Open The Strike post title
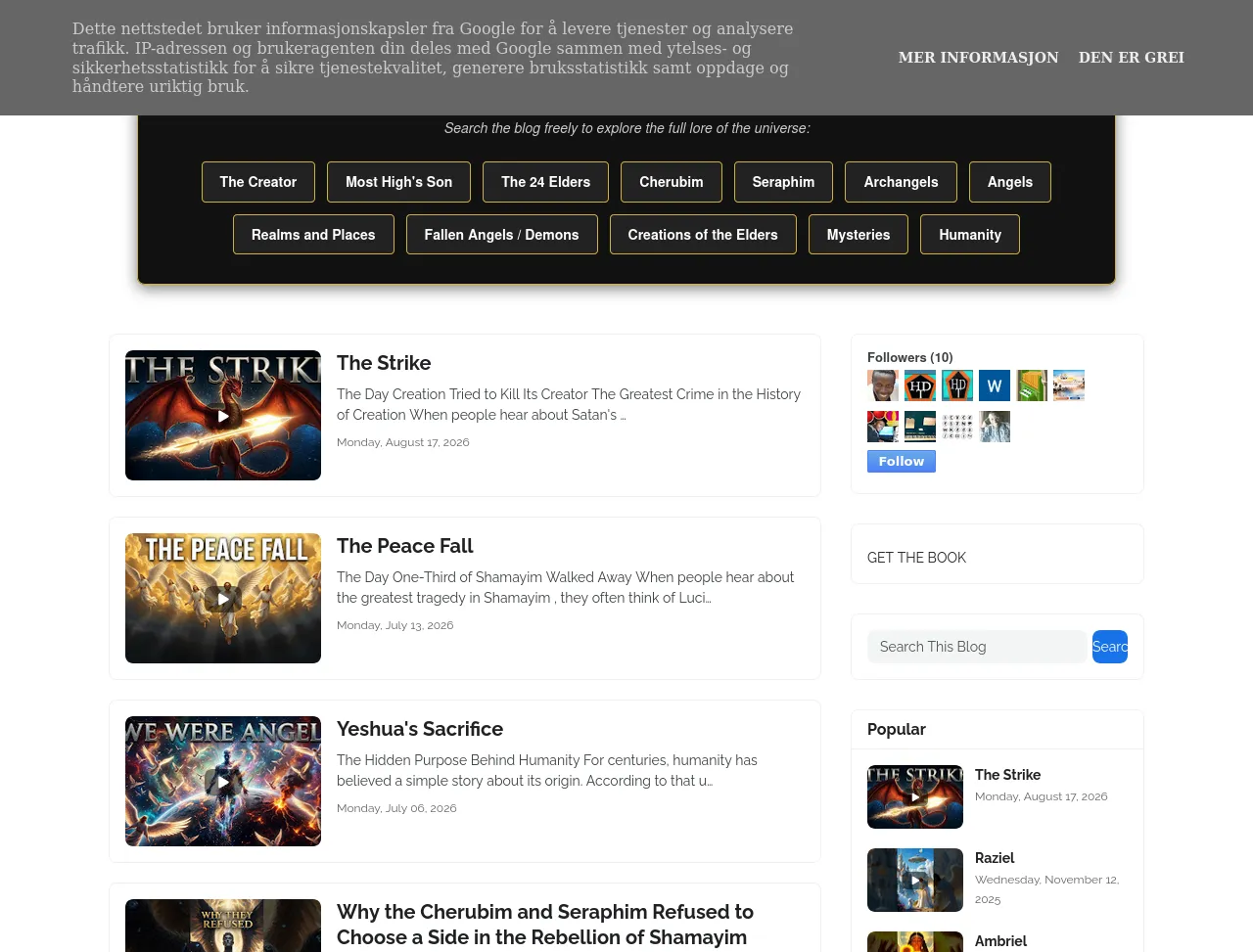The width and height of the screenshot is (1253, 952). 384,363
